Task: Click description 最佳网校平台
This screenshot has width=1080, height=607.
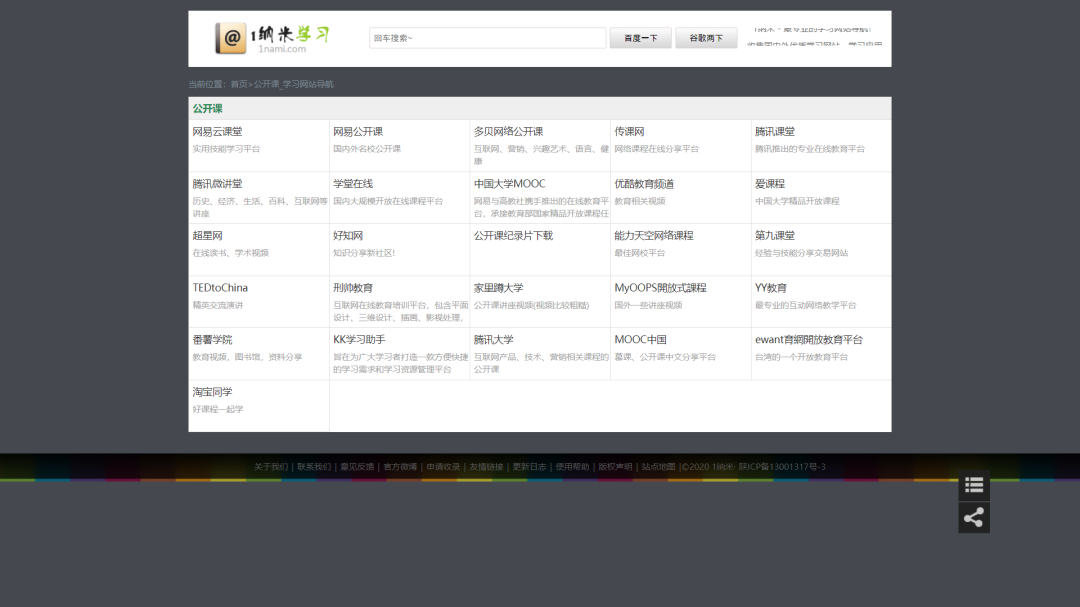Action: click(x=640, y=253)
